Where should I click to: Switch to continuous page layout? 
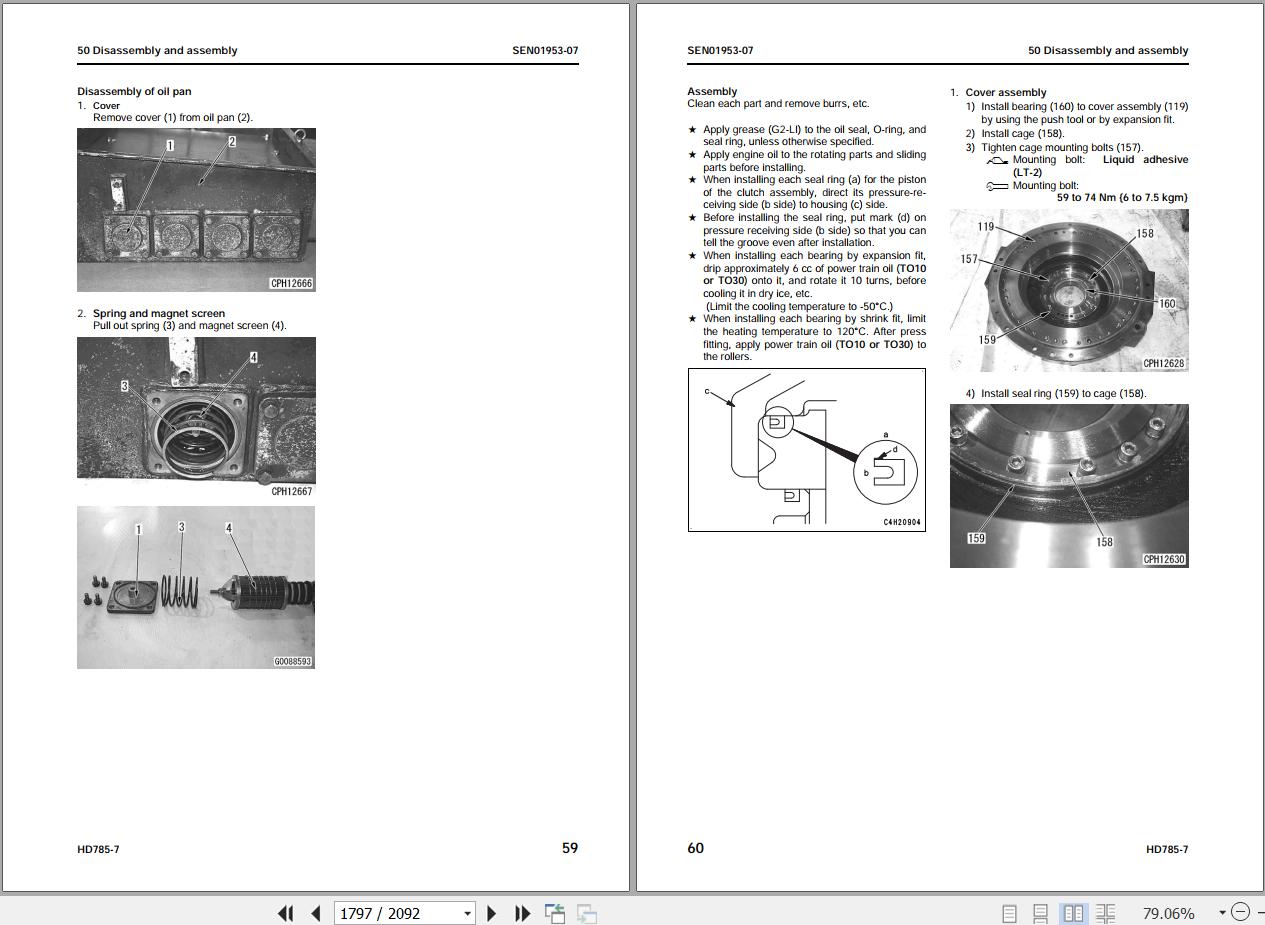(1041, 913)
